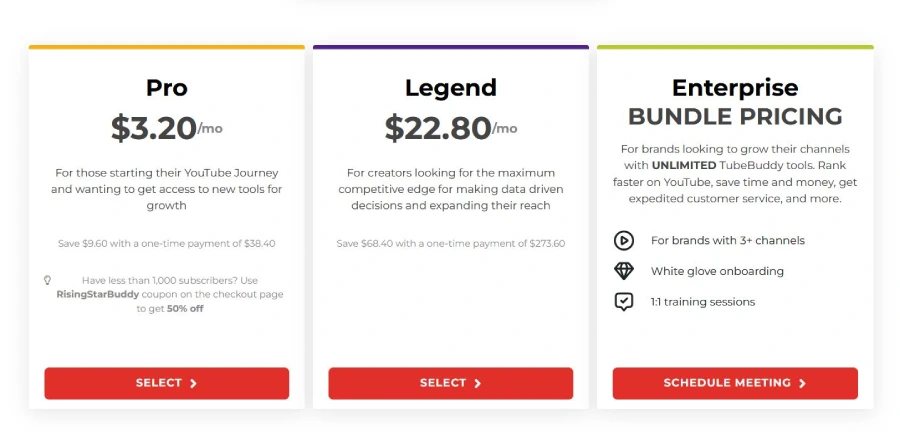The image size is (900, 439).
Task: Click the $22.80/mo price
Action: (451, 127)
